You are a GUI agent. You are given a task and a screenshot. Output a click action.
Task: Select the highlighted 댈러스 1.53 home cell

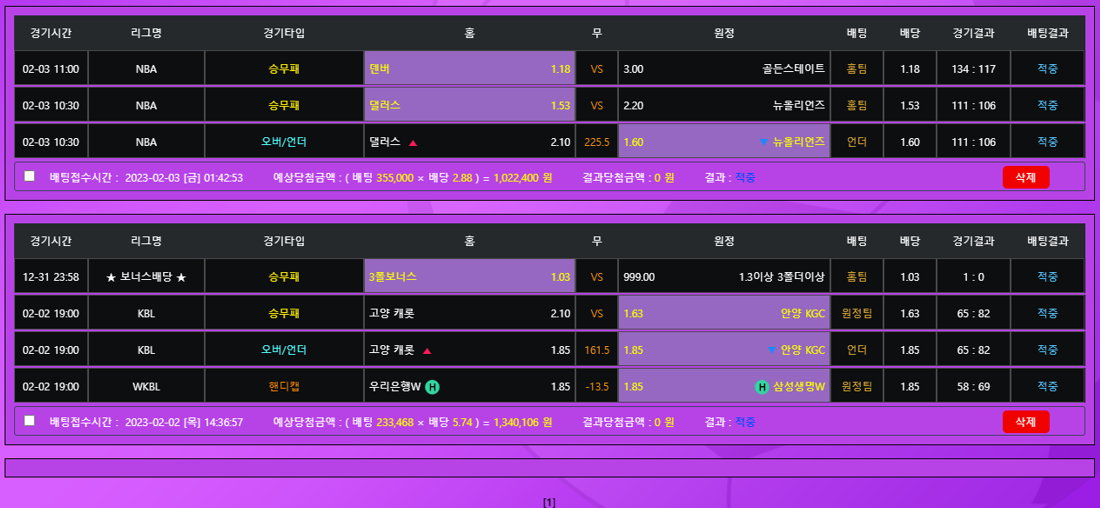(x=469, y=105)
